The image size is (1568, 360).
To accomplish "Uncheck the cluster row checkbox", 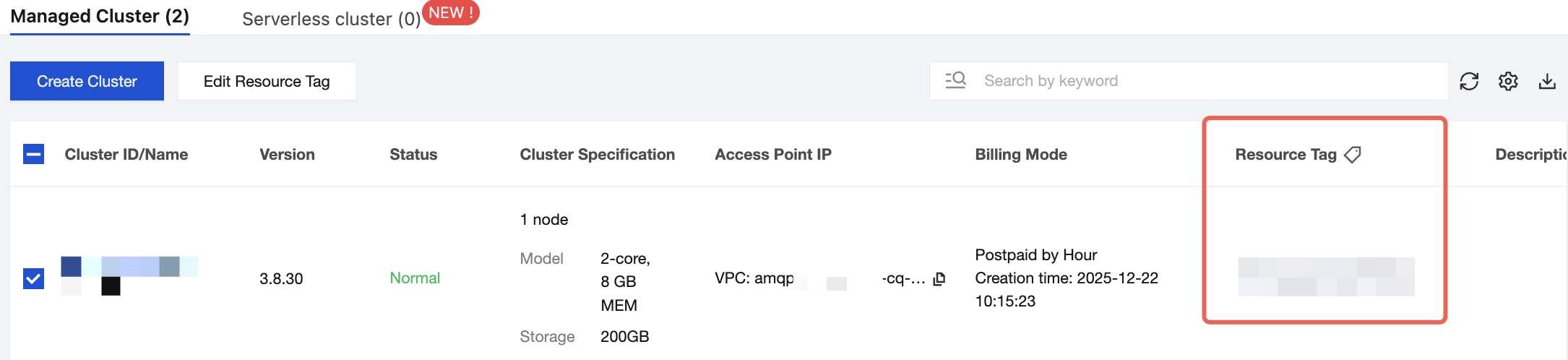I will [34, 278].
